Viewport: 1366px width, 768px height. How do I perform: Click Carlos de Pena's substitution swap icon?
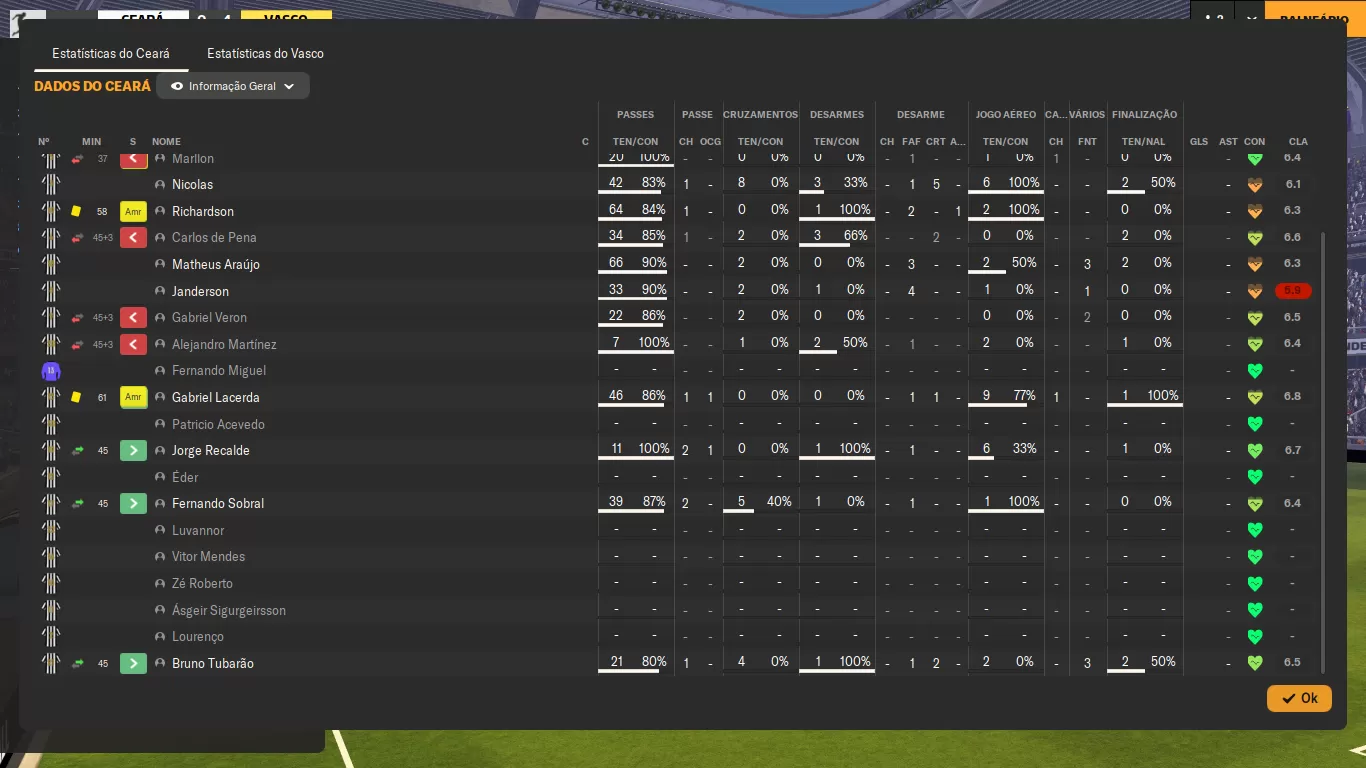coord(77,237)
